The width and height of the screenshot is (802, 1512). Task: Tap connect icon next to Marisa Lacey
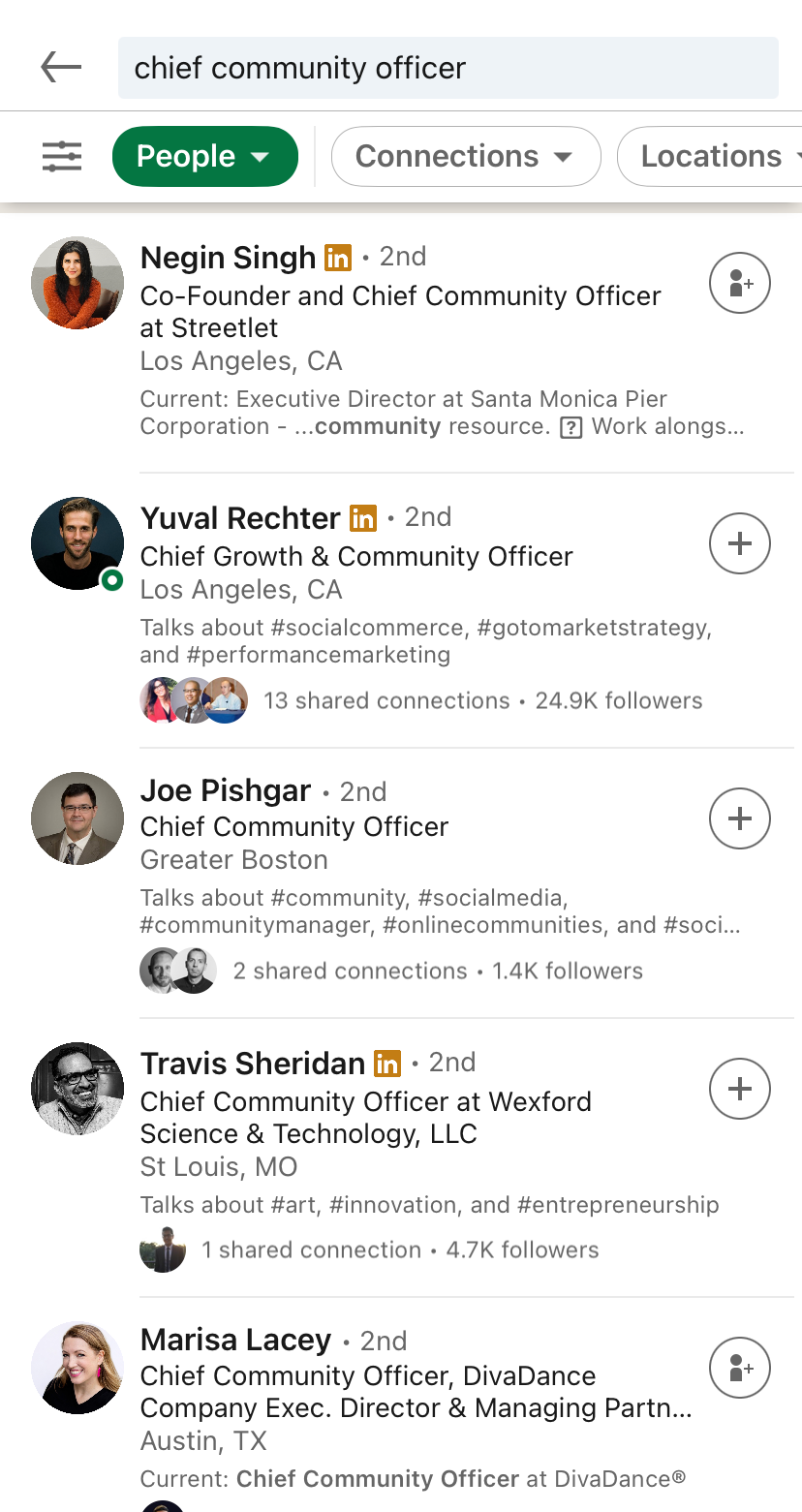pos(740,1368)
